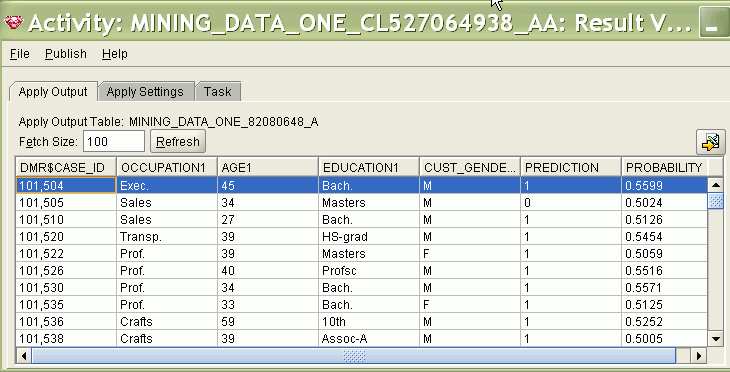Click the horizontal scrollbar thumb
The image size is (730, 372).
(353, 356)
